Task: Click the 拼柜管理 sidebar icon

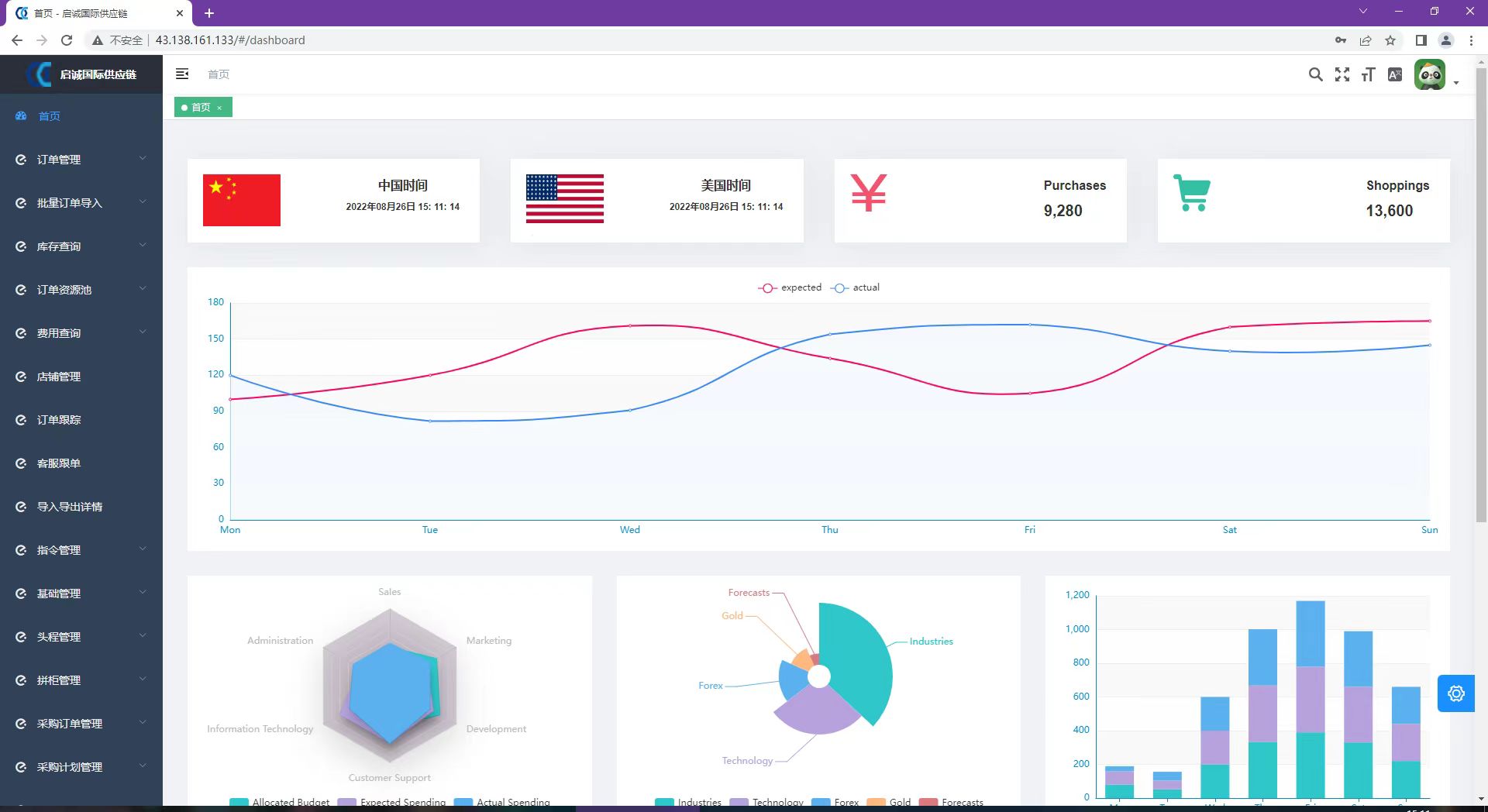Action: (x=21, y=680)
